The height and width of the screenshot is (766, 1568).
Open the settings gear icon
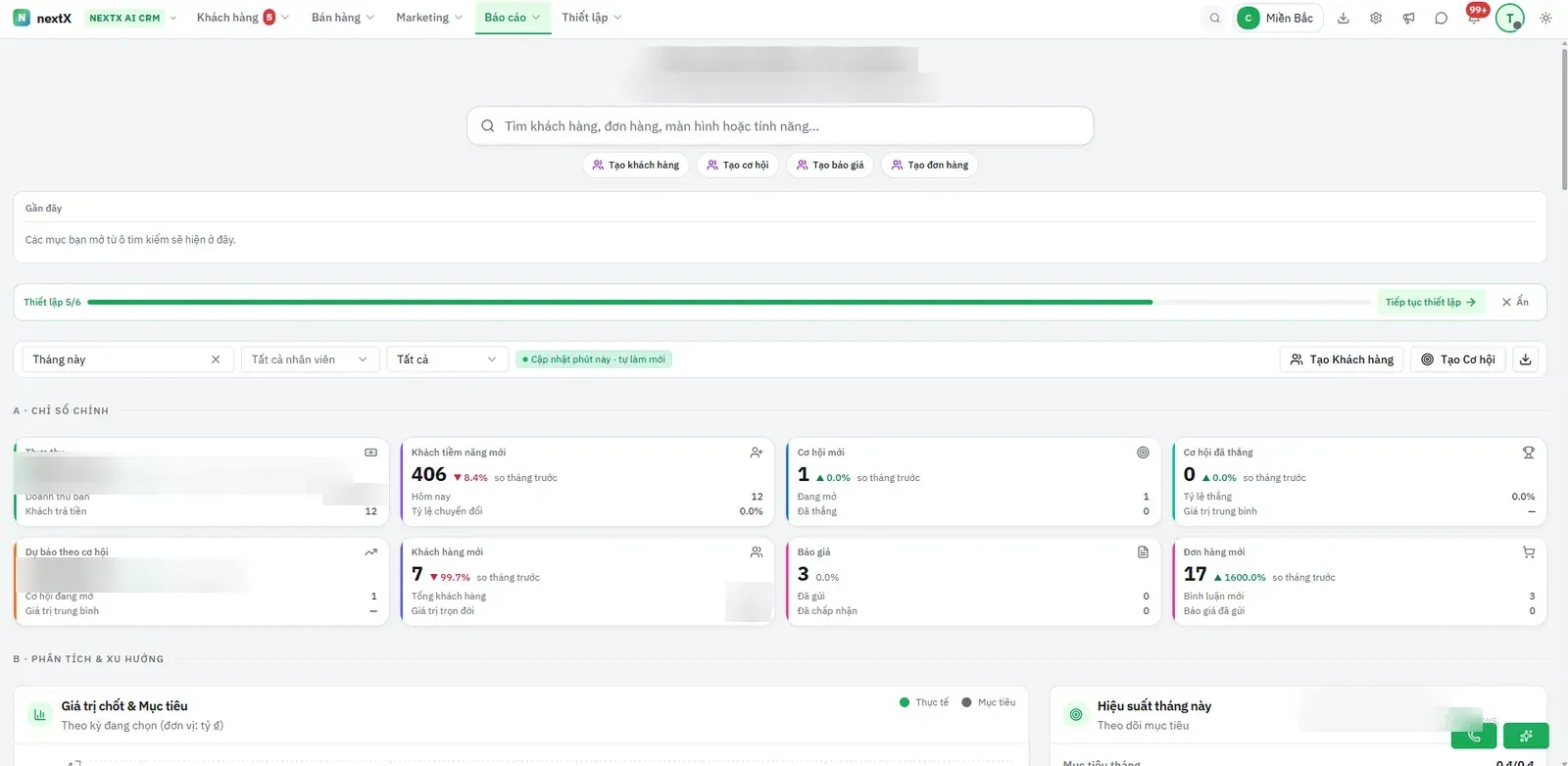click(x=1376, y=18)
